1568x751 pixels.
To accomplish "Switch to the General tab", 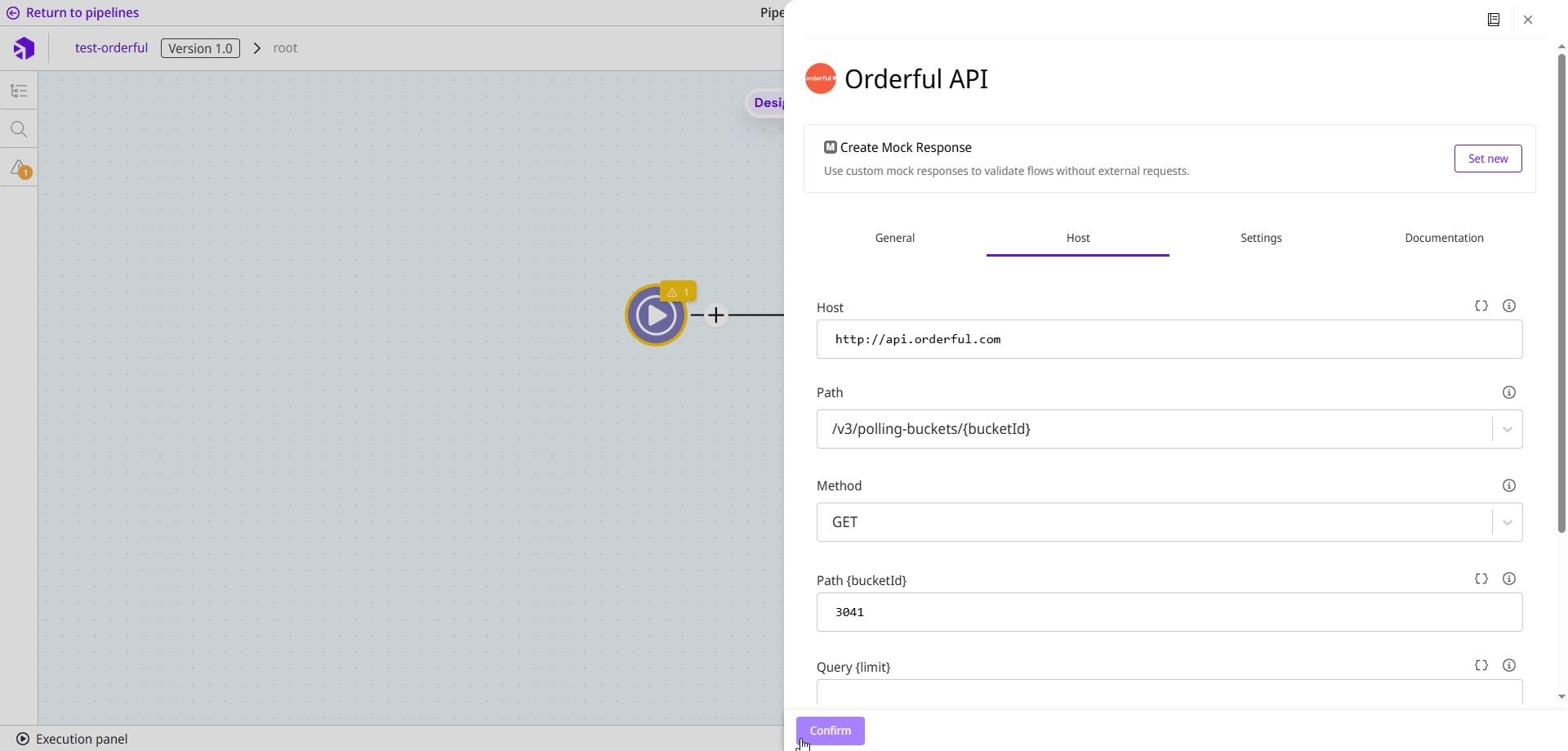I will click(894, 238).
